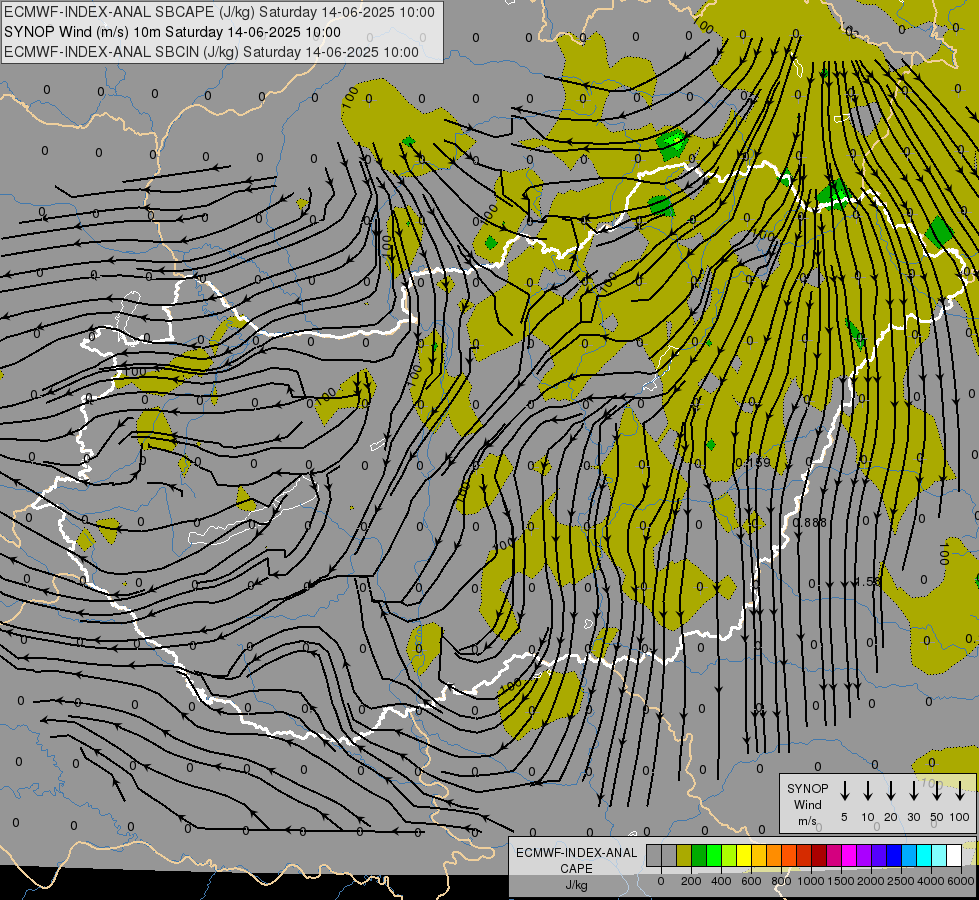Image resolution: width=979 pixels, height=900 pixels.
Task: Click the '600' CAPE scale label
Action: coord(751,881)
